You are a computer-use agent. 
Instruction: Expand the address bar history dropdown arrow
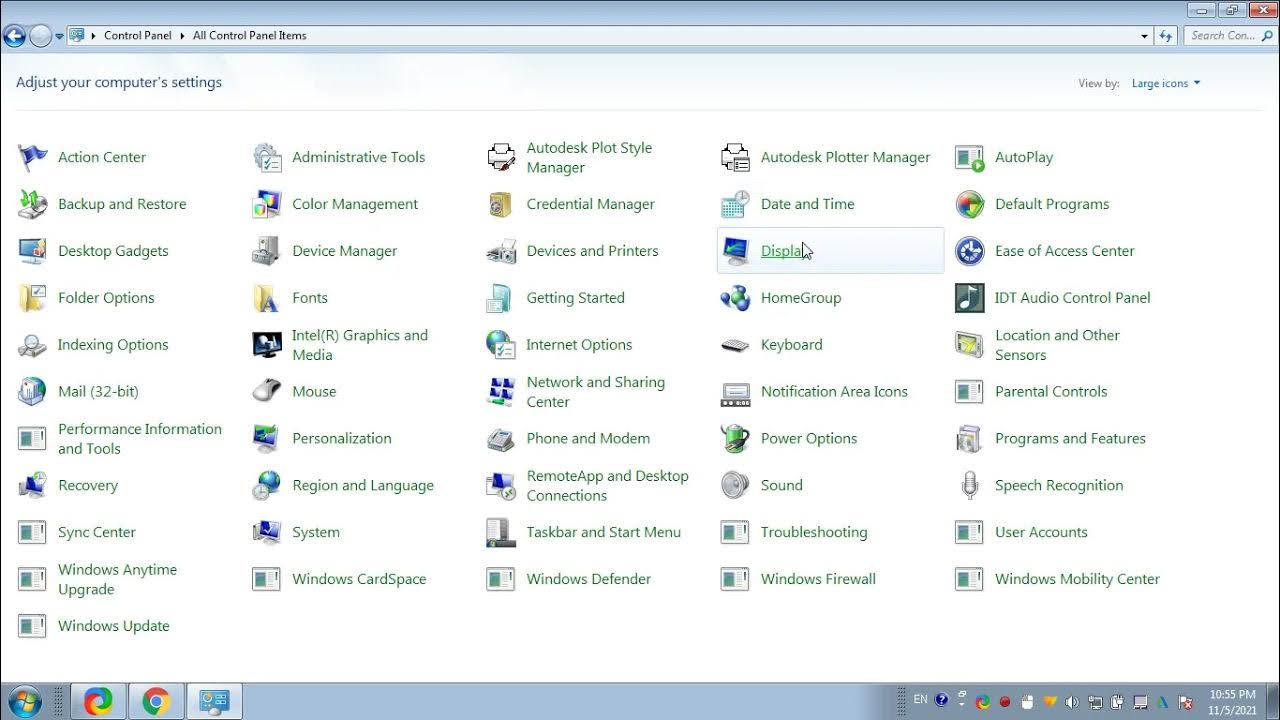pyautogui.click(x=1145, y=36)
